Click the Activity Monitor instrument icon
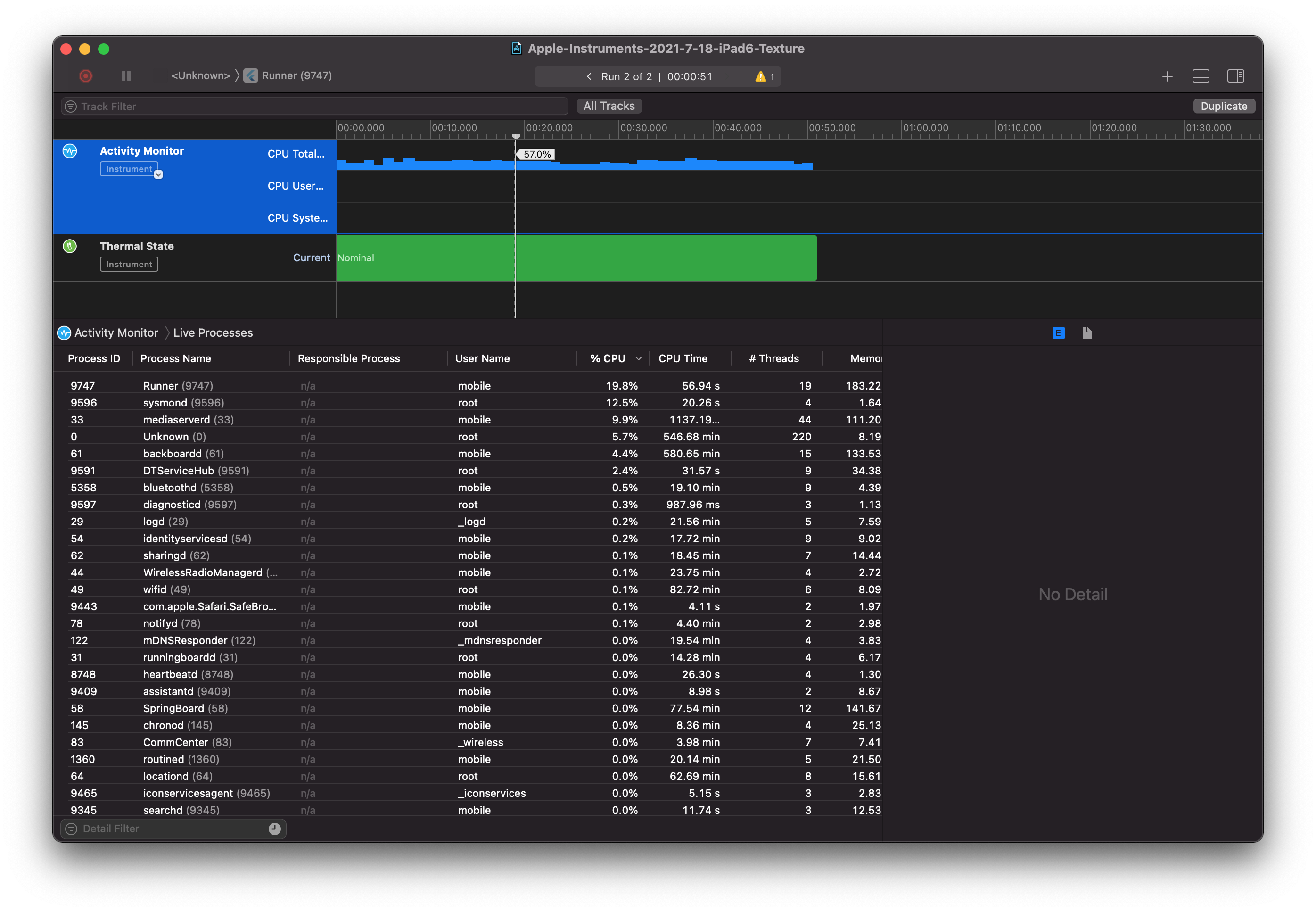 [x=70, y=151]
